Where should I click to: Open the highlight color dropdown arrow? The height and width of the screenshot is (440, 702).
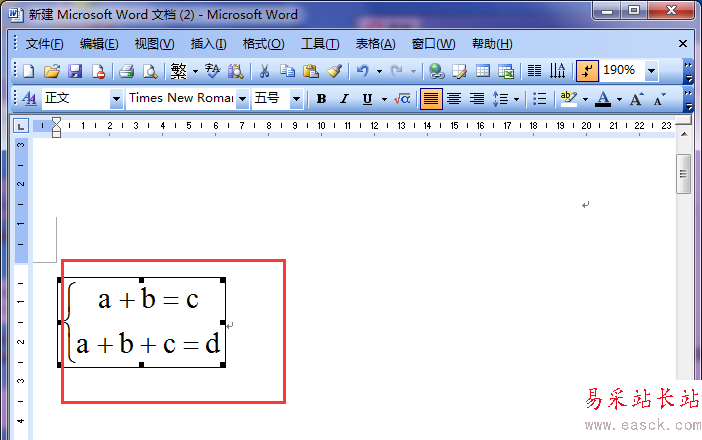click(x=585, y=99)
